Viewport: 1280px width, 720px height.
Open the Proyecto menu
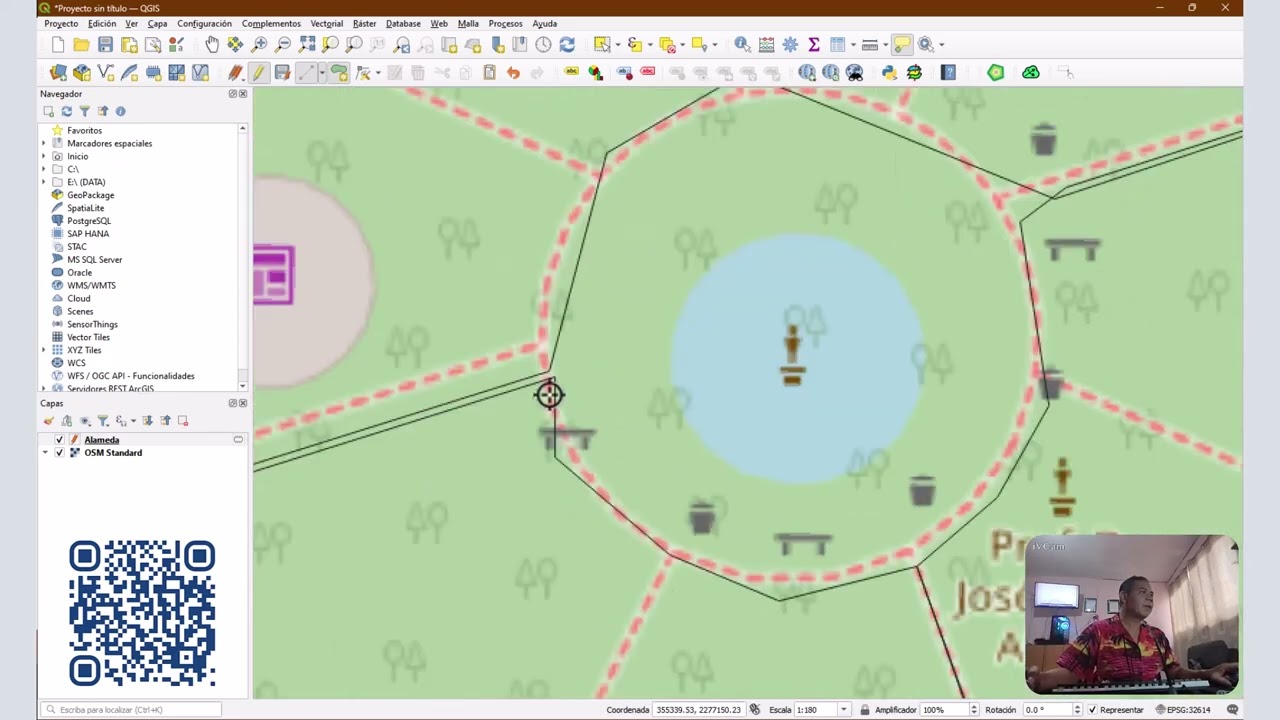pos(61,23)
